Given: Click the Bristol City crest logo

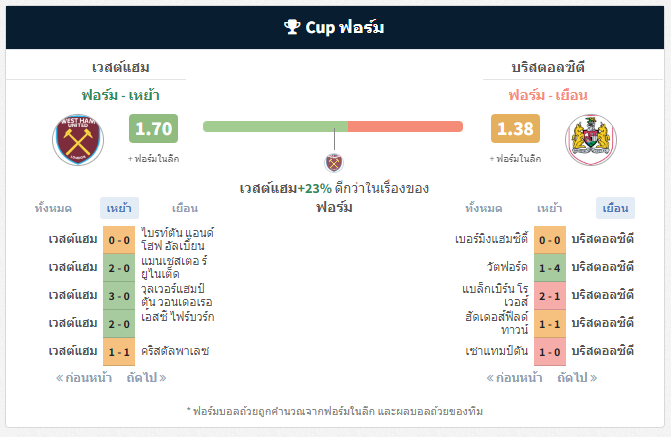Looking at the screenshot, I should pos(591,140).
